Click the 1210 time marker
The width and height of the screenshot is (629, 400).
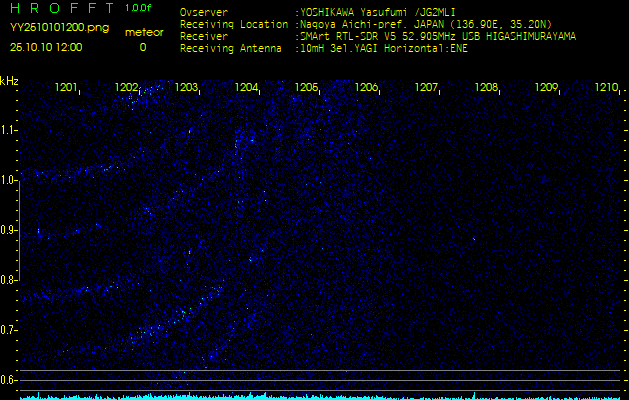coord(607,87)
